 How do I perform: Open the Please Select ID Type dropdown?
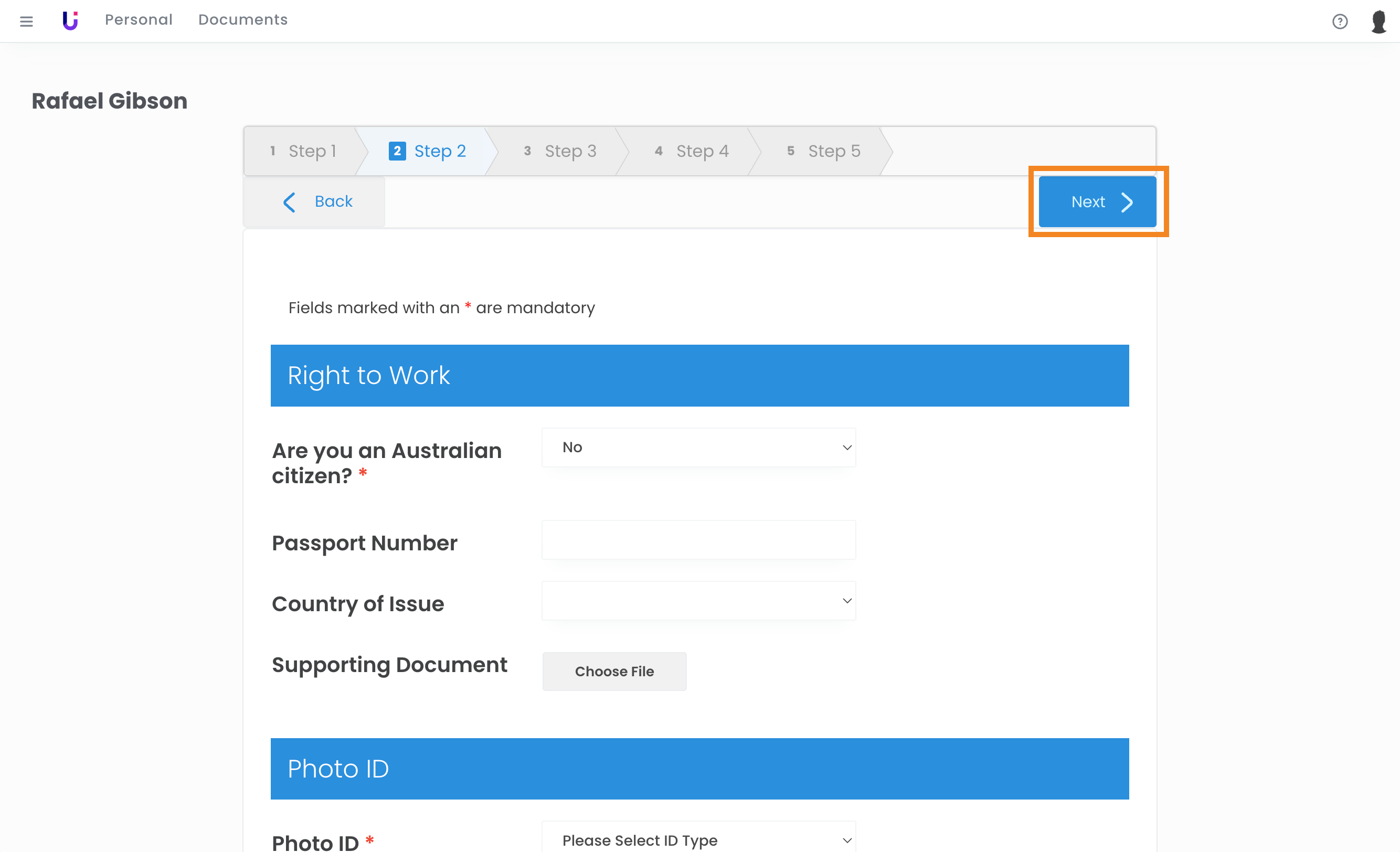pos(698,839)
